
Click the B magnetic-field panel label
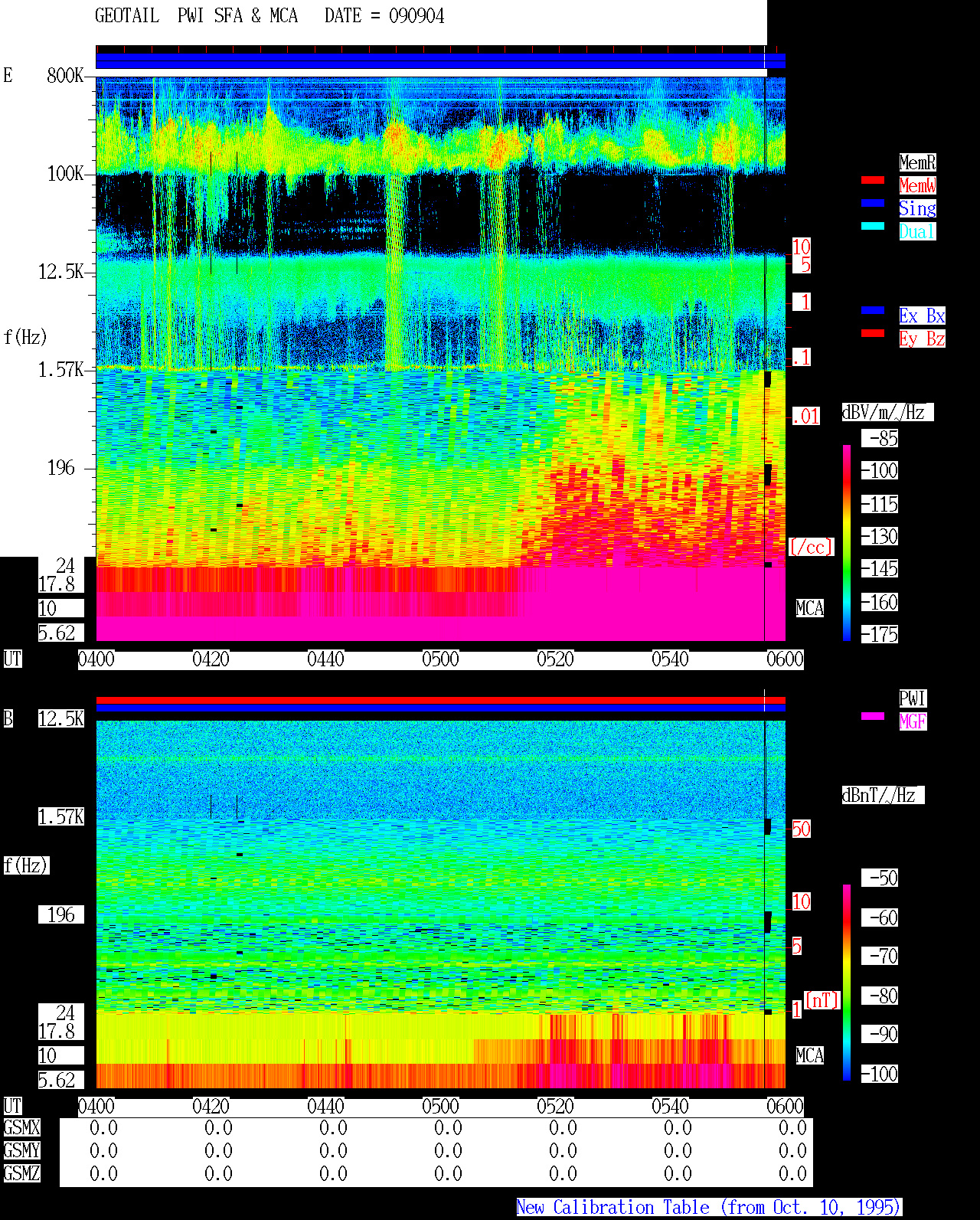[8, 719]
